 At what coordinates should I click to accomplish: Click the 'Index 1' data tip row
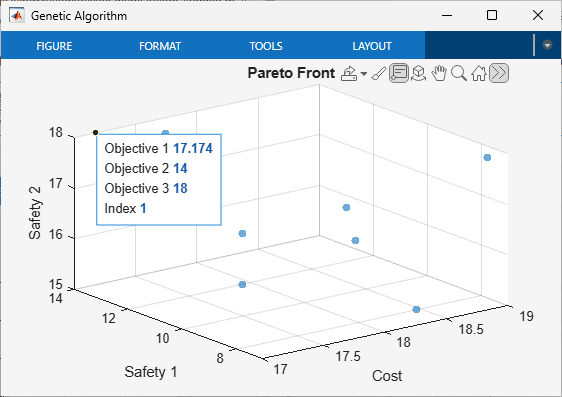tap(125, 209)
